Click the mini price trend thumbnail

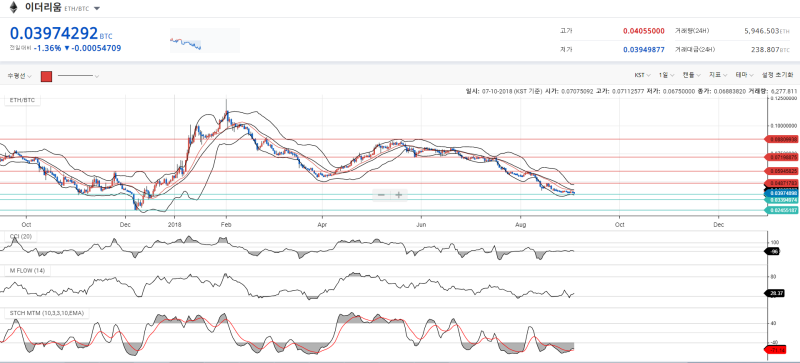click(x=205, y=40)
